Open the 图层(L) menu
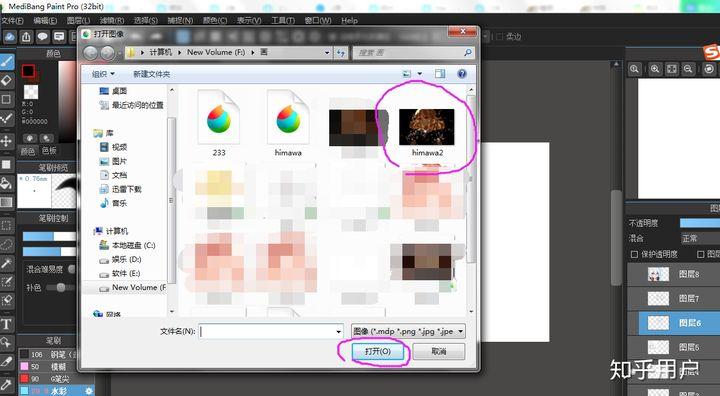This screenshot has height=396, width=720. [x=78, y=21]
